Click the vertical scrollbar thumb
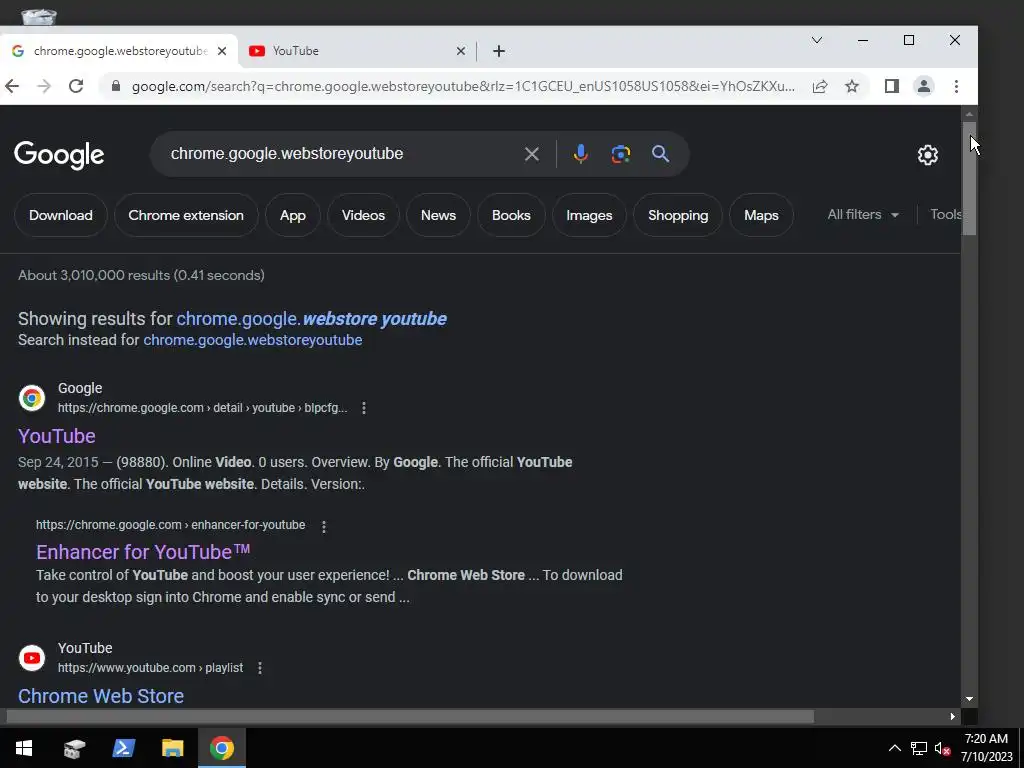This screenshot has width=1024, height=768. tap(969, 178)
